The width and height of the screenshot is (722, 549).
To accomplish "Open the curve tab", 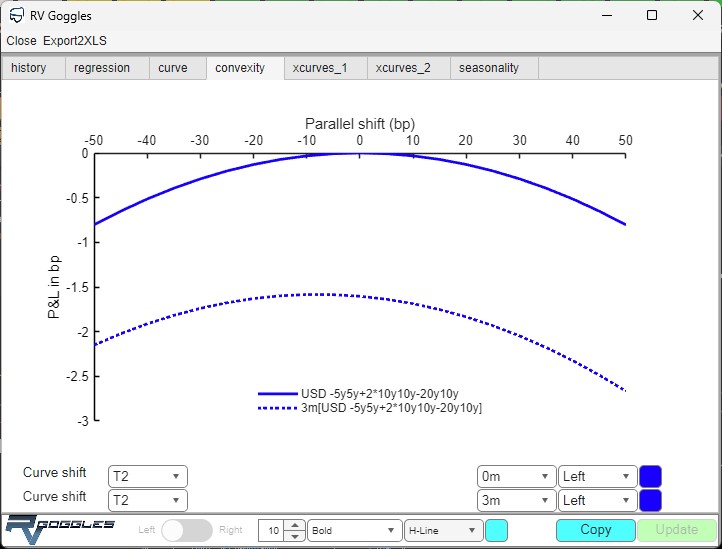I will tap(178, 68).
